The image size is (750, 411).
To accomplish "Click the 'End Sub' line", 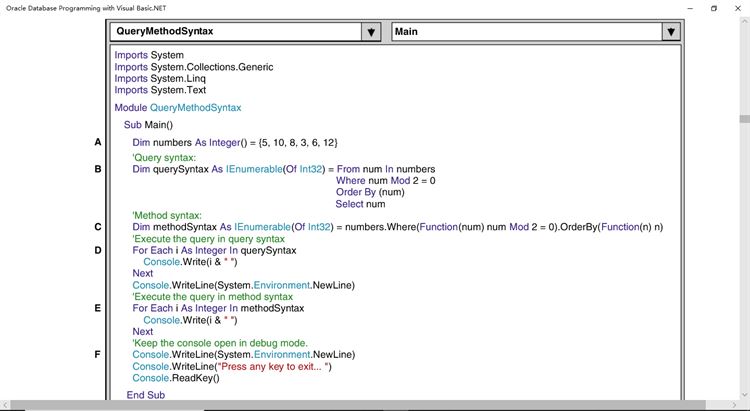I will click(145, 395).
